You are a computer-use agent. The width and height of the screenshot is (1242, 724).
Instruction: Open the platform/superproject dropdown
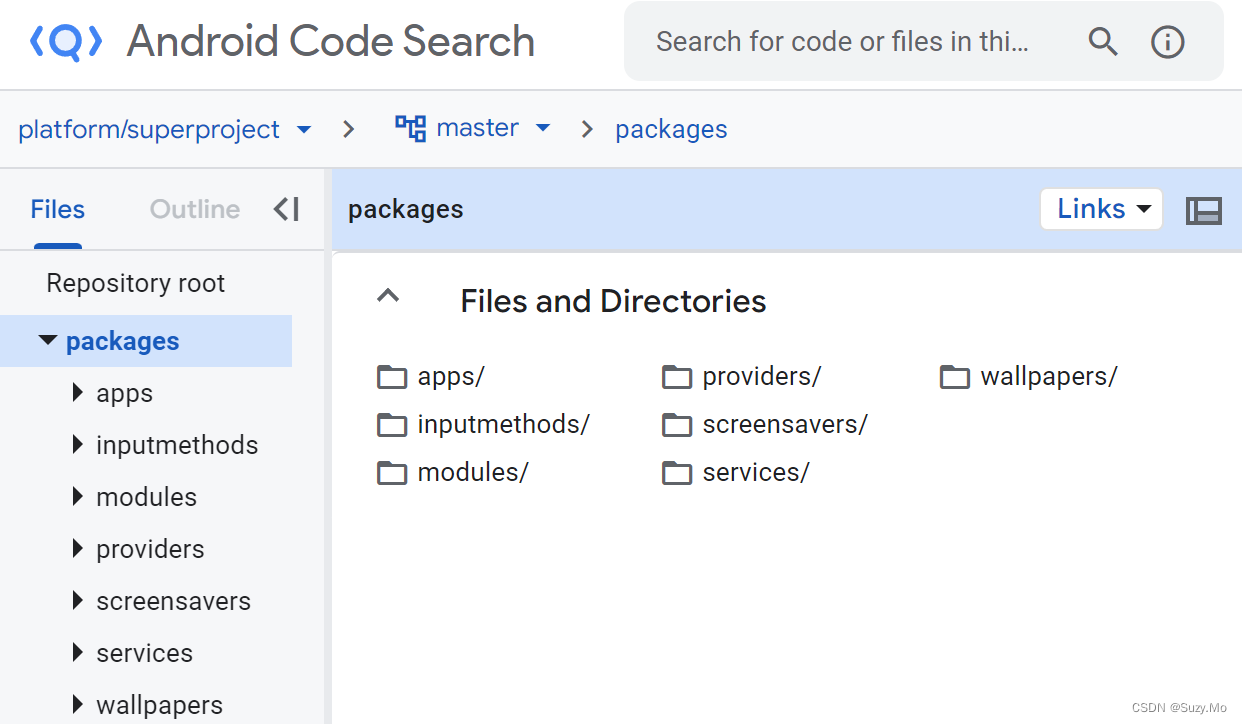(x=304, y=129)
